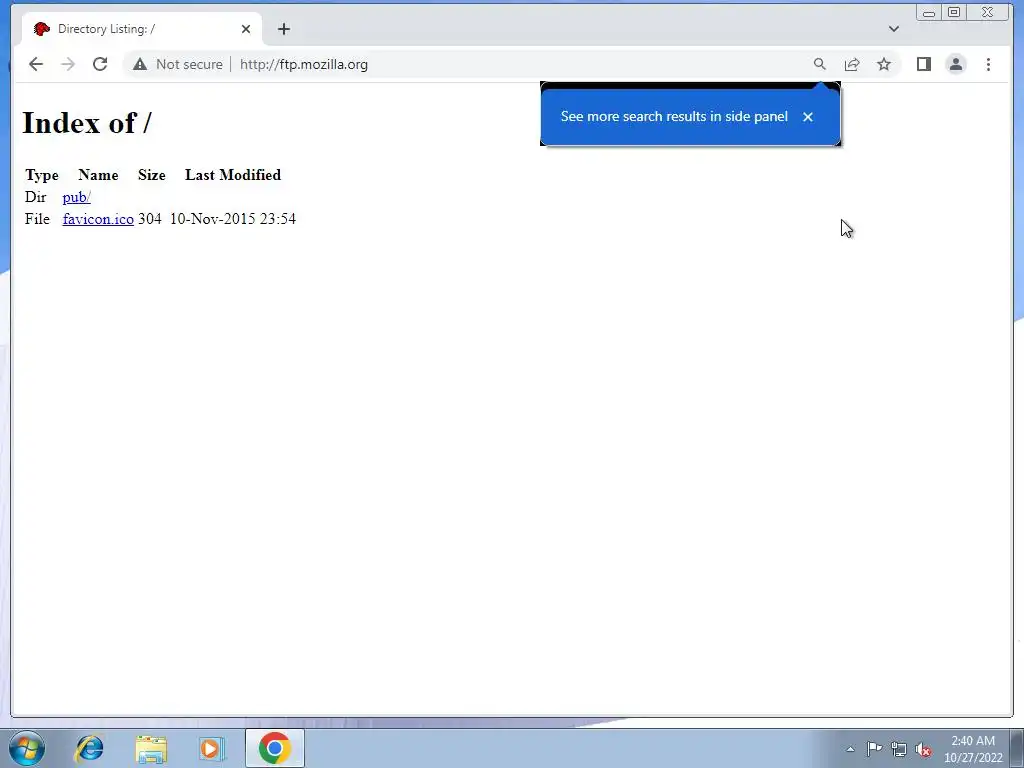
Task: Open the favicon.ico file link
Action: click(x=98, y=219)
